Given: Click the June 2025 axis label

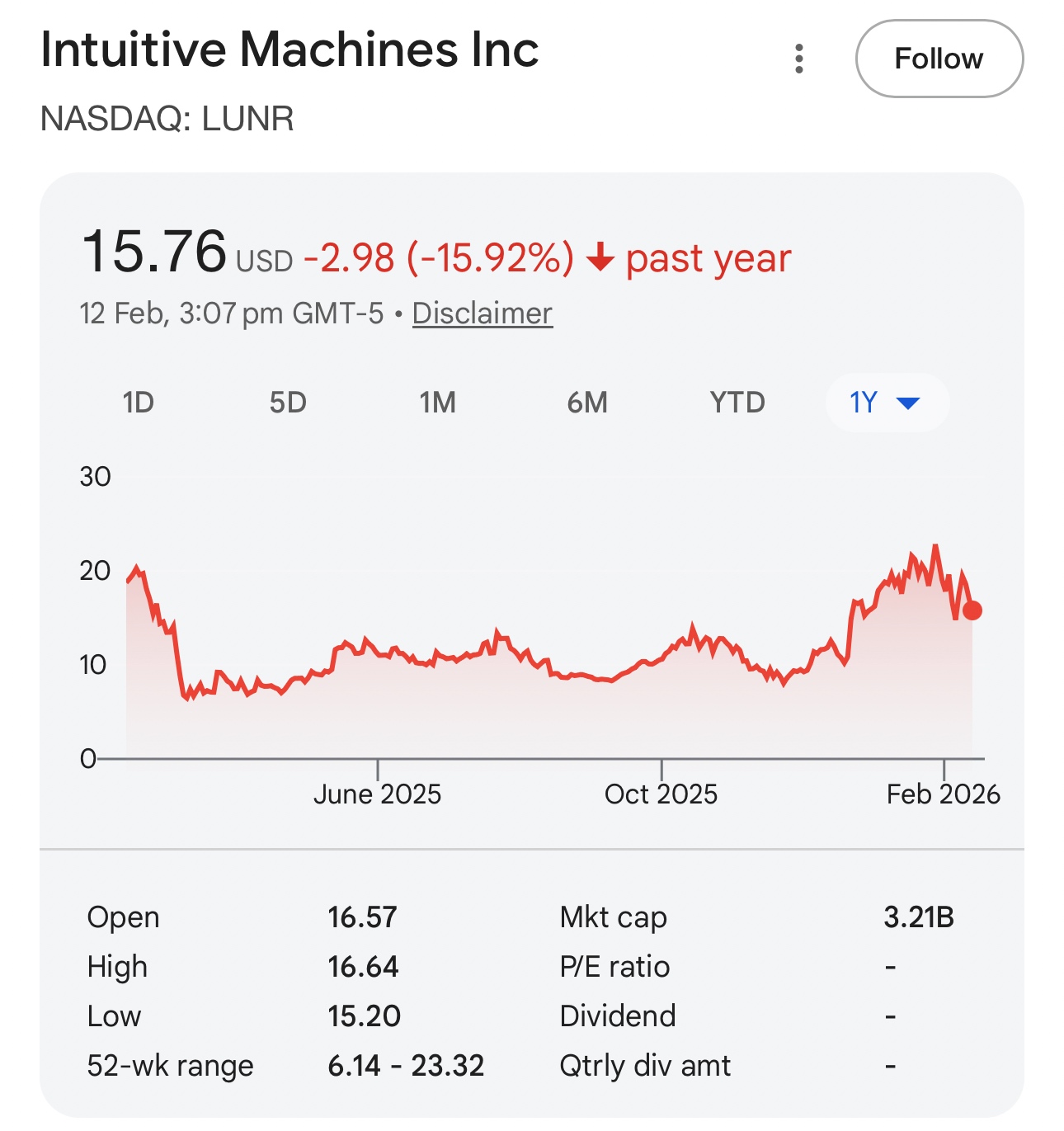Looking at the screenshot, I should [377, 794].
